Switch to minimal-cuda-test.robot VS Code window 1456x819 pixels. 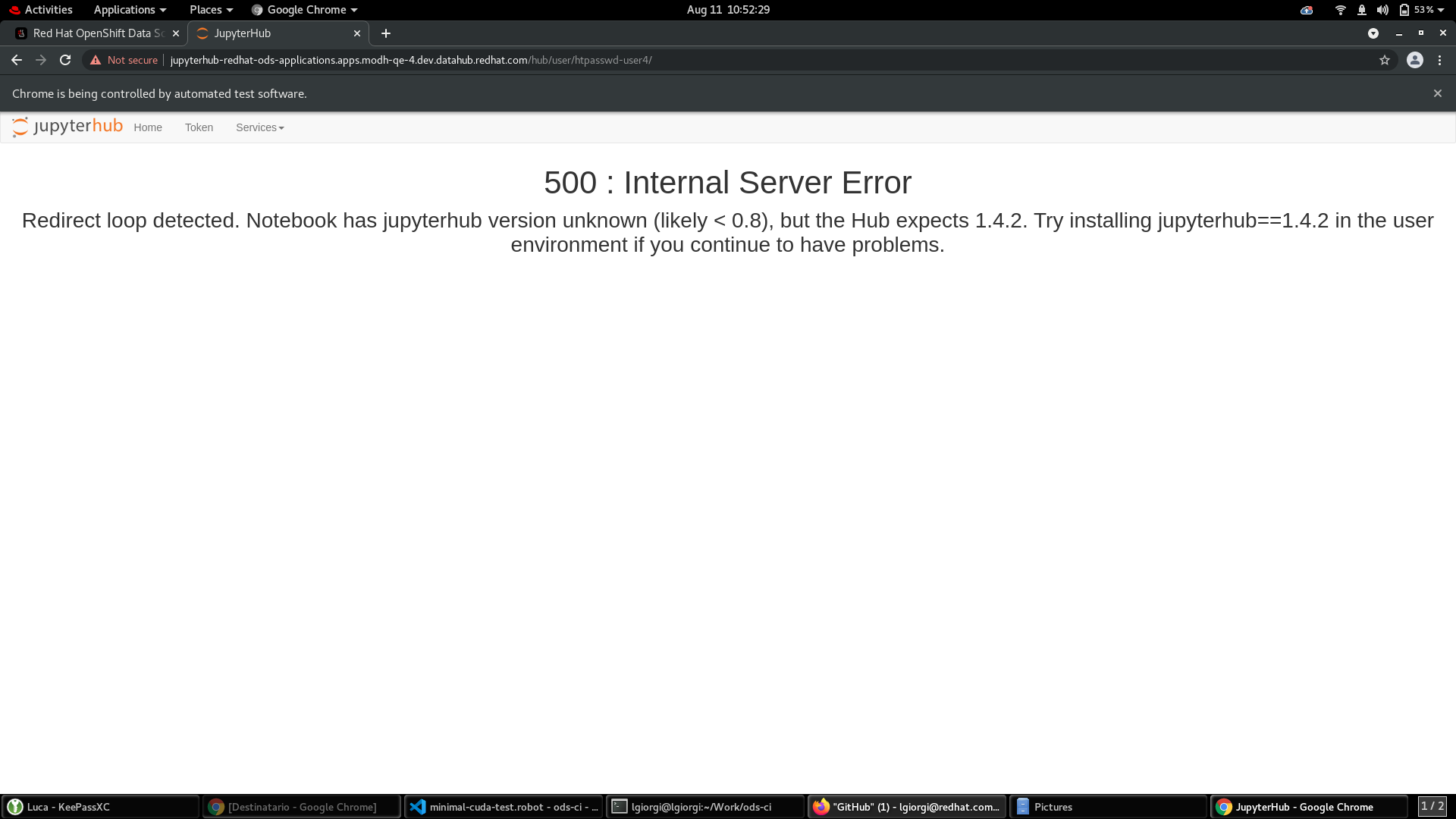pos(504,807)
